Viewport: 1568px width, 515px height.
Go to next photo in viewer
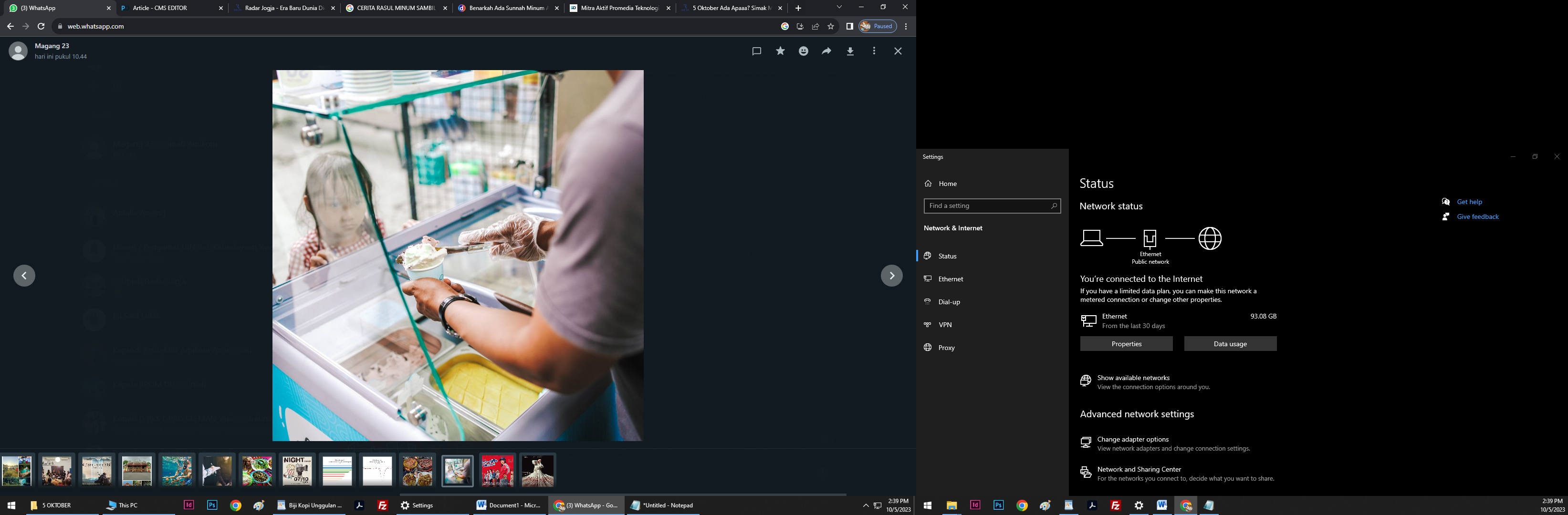click(x=892, y=276)
